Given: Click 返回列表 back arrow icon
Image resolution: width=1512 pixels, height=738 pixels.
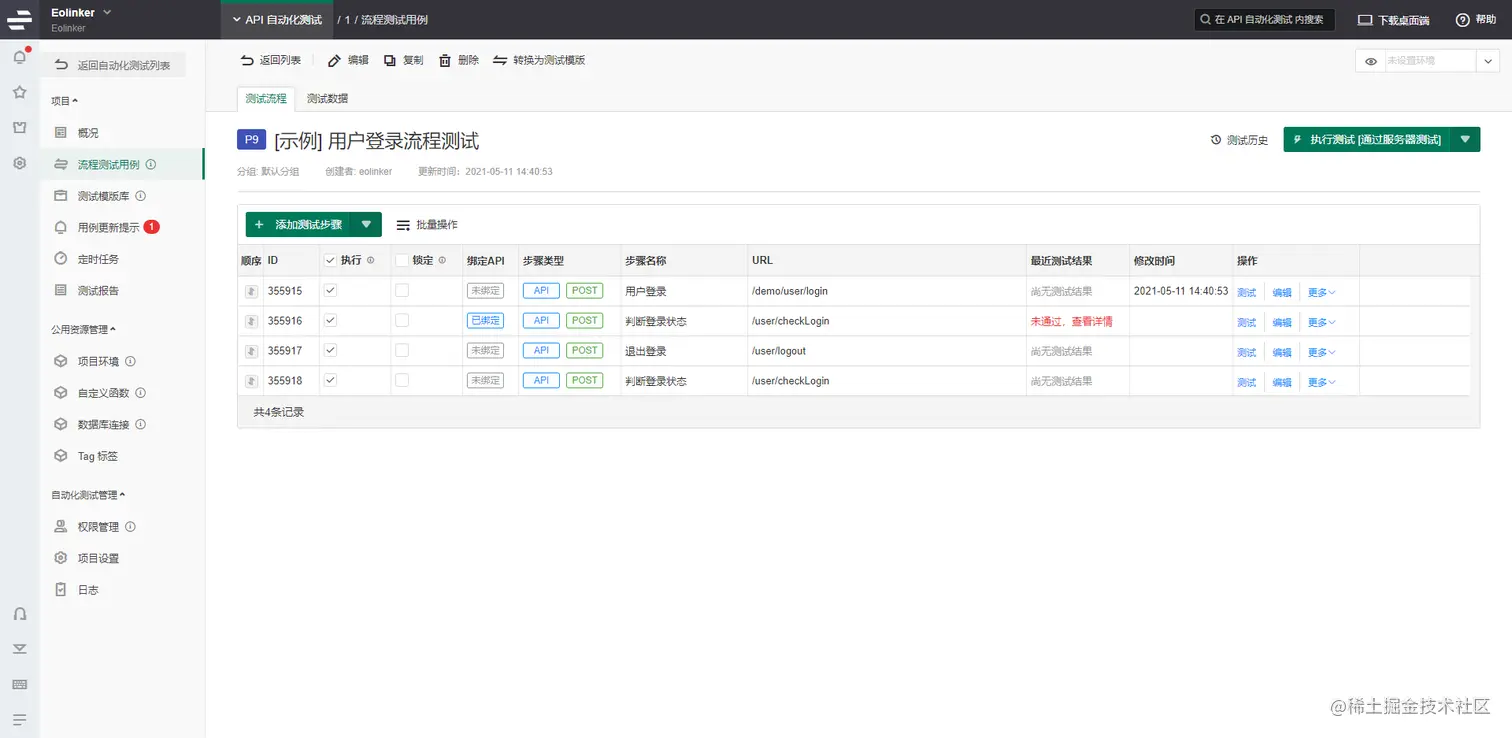Looking at the screenshot, I should [x=247, y=59].
